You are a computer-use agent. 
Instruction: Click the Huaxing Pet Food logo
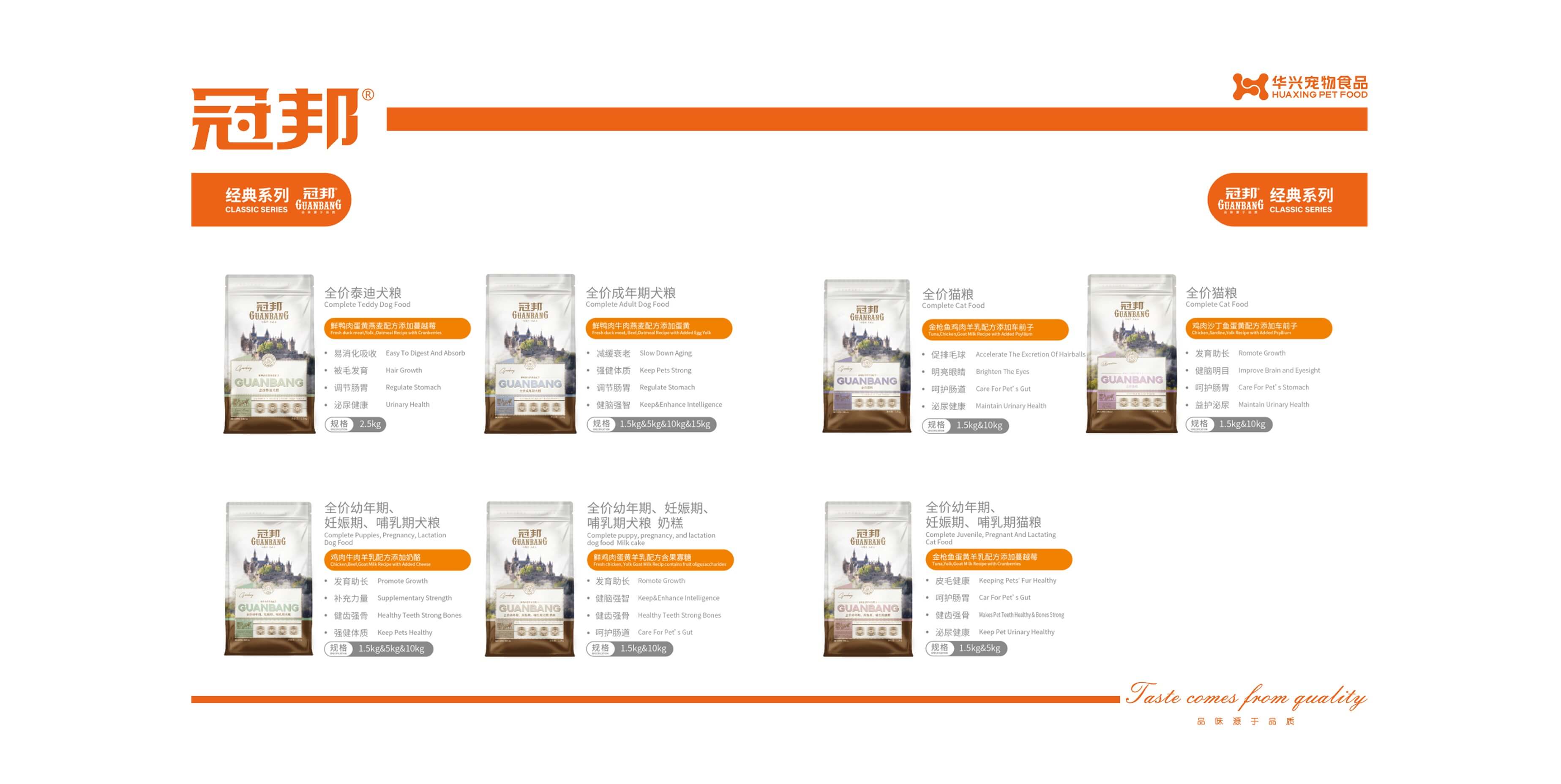coord(1300,87)
